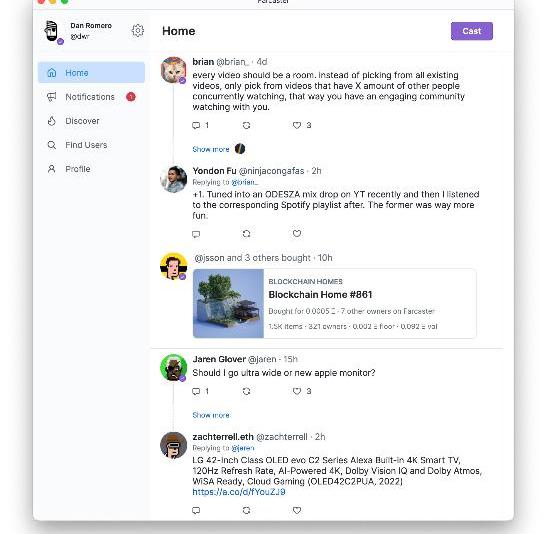Open settings gear next to Dan Romero
Image resolution: width=547 pixels, height=534 pixels.
coord(137,31)
